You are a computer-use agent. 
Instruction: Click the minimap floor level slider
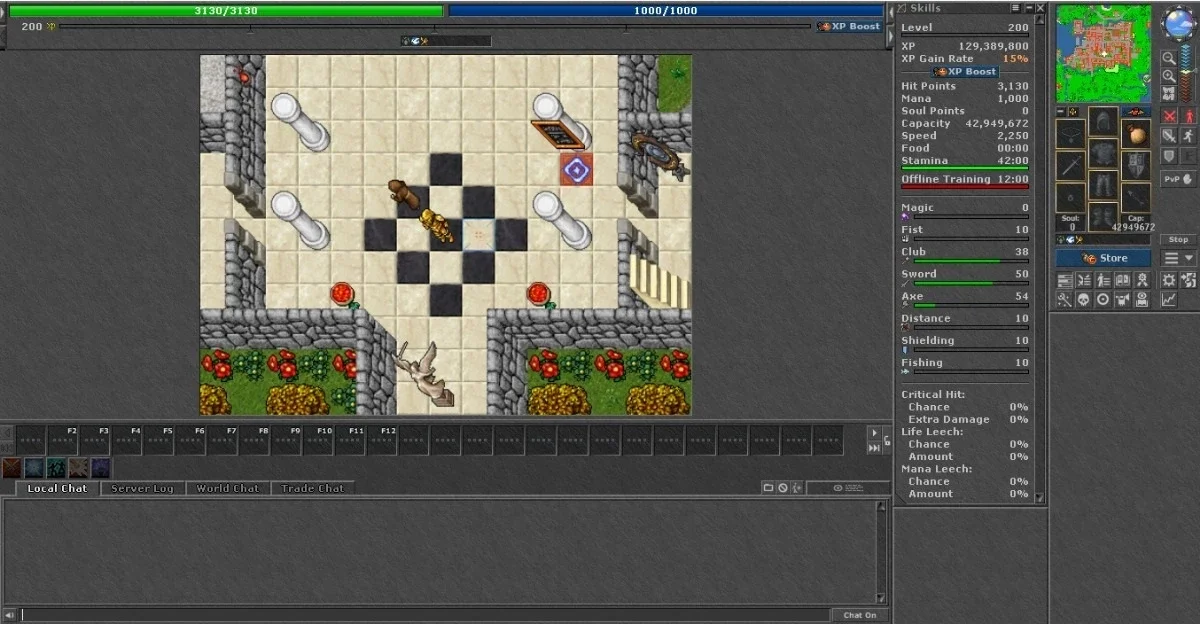pos(1188,73)
